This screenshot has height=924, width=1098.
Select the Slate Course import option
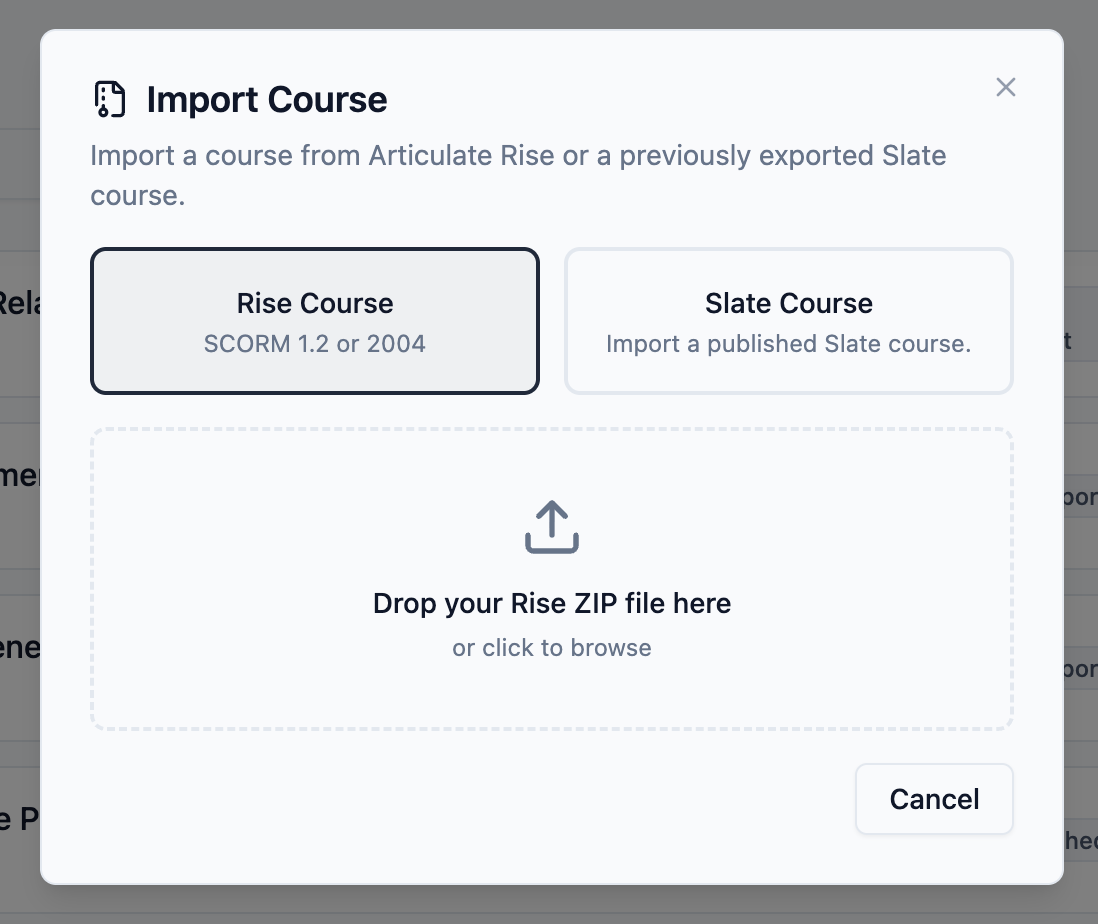point(788,320)
